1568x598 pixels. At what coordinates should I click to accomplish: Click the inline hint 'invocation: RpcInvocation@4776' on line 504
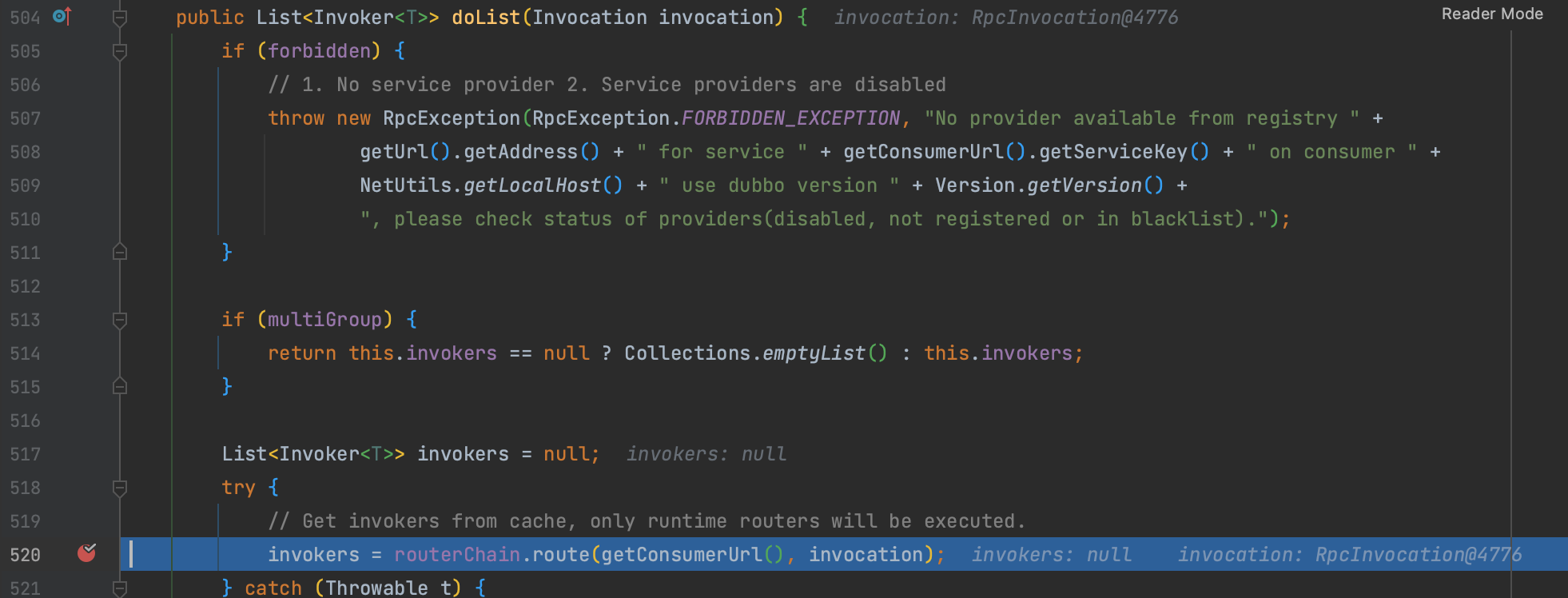[1006, 18]
